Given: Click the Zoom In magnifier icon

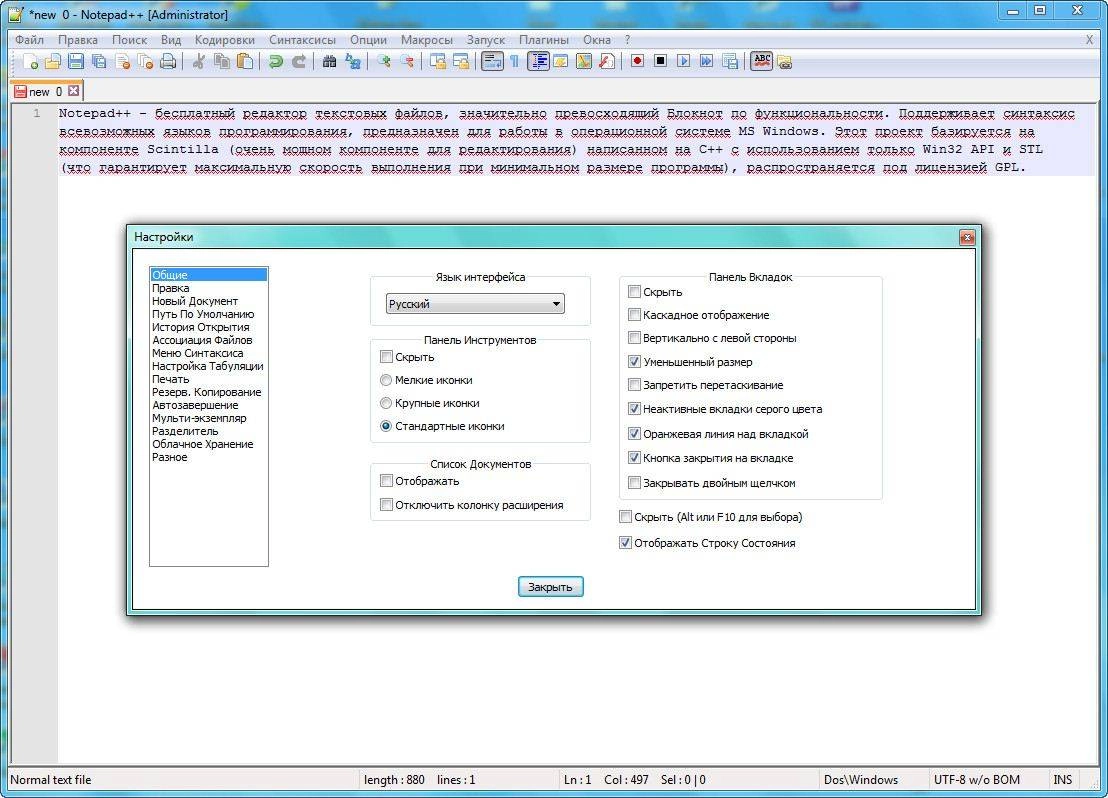Looking at the screenshot, I should click(384, 61).
